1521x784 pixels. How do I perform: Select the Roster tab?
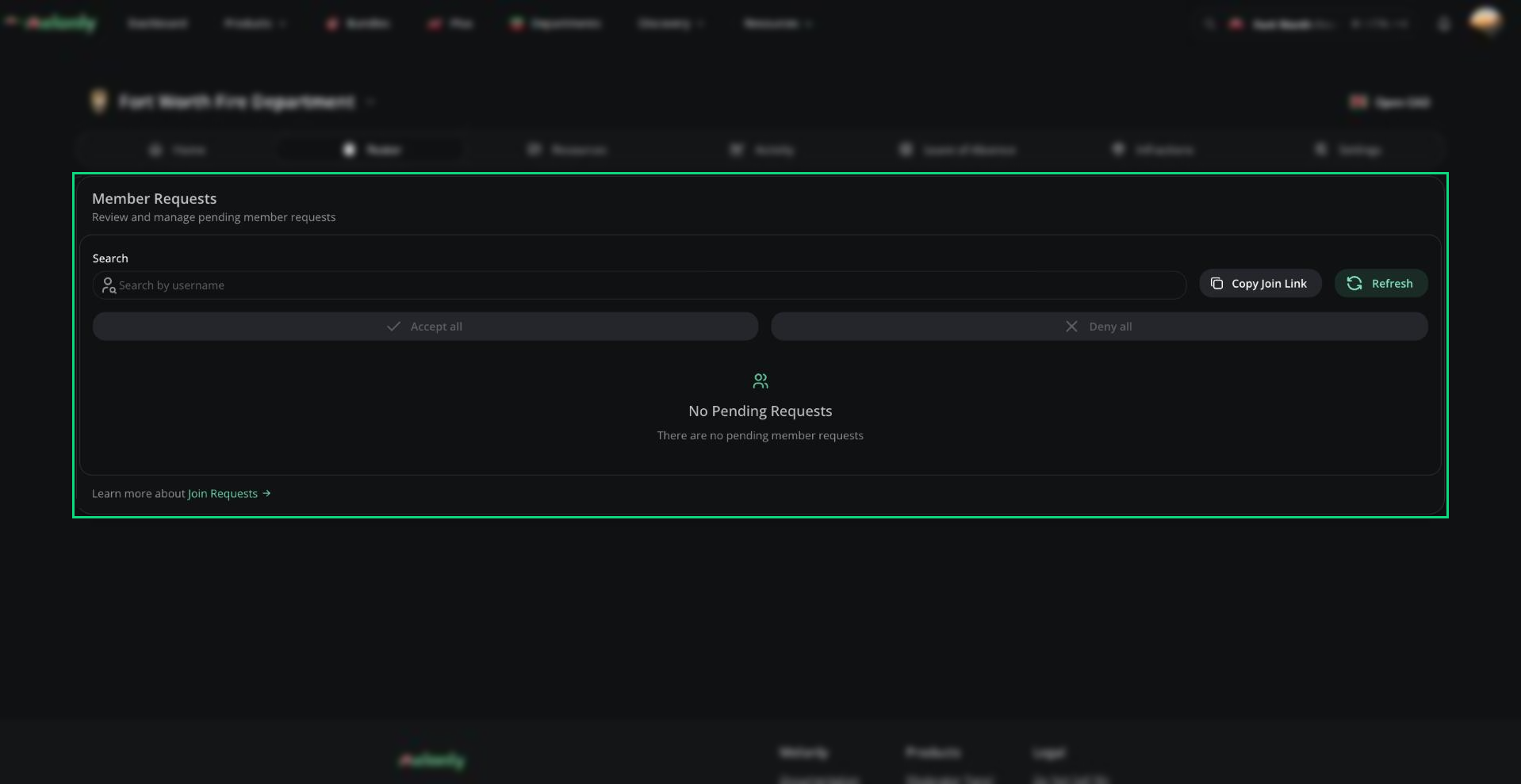pyautogui.click(x=372, y=150)
